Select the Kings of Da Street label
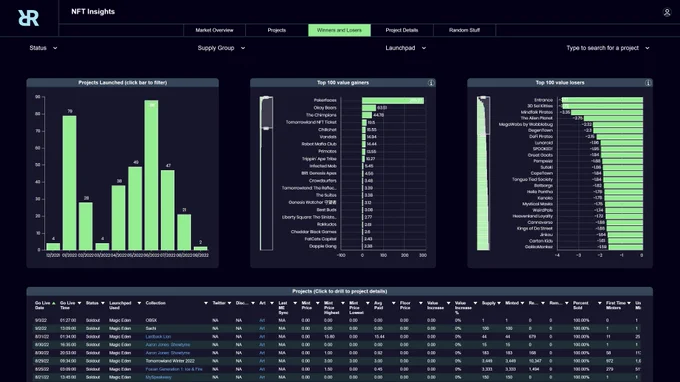This screenshot has width=680, height=382. tap(535, 228)
